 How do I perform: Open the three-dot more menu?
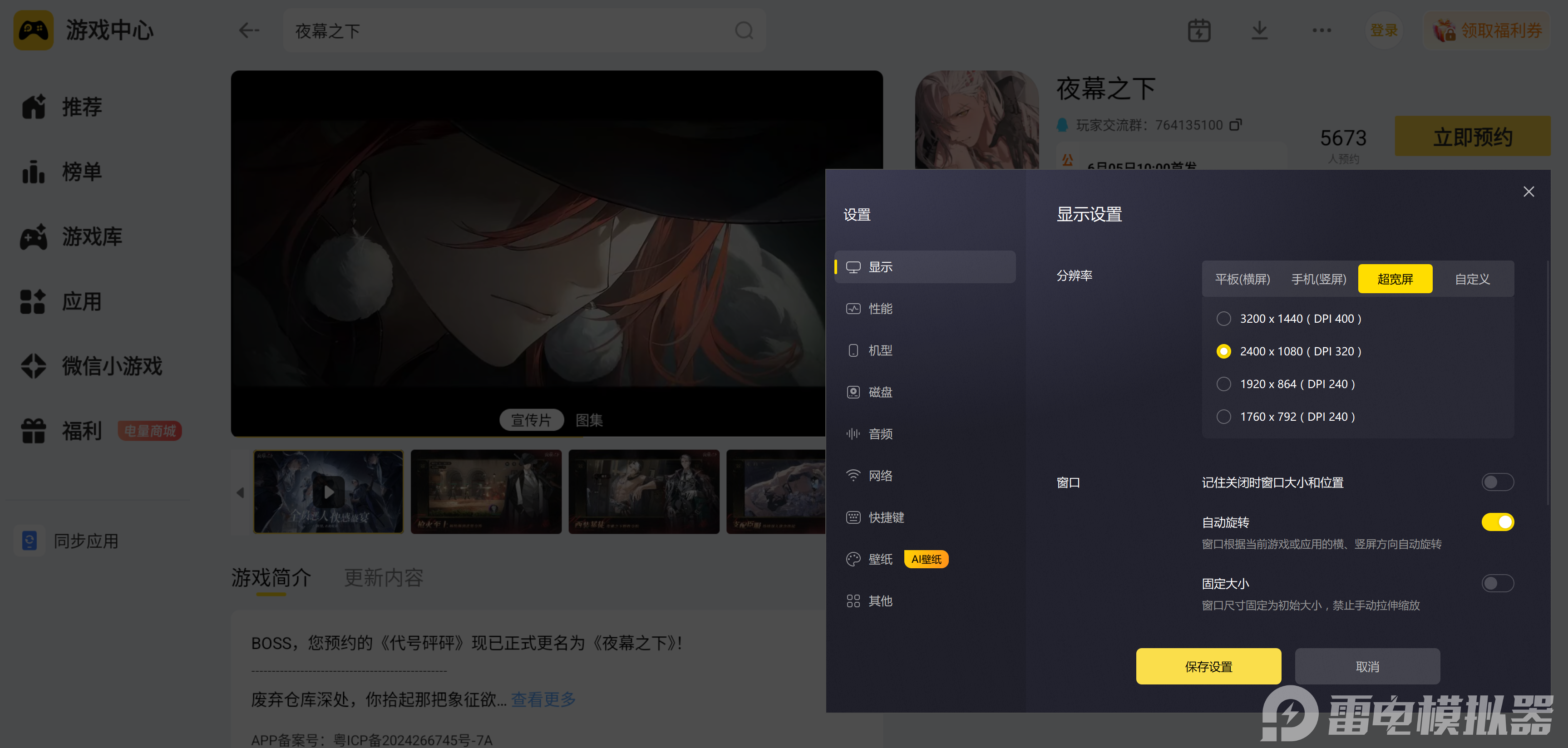(1321, 30)
